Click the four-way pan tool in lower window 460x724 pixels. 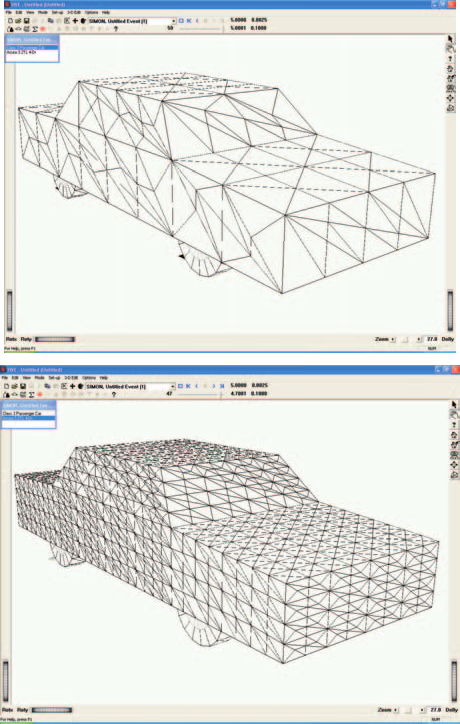454,464
